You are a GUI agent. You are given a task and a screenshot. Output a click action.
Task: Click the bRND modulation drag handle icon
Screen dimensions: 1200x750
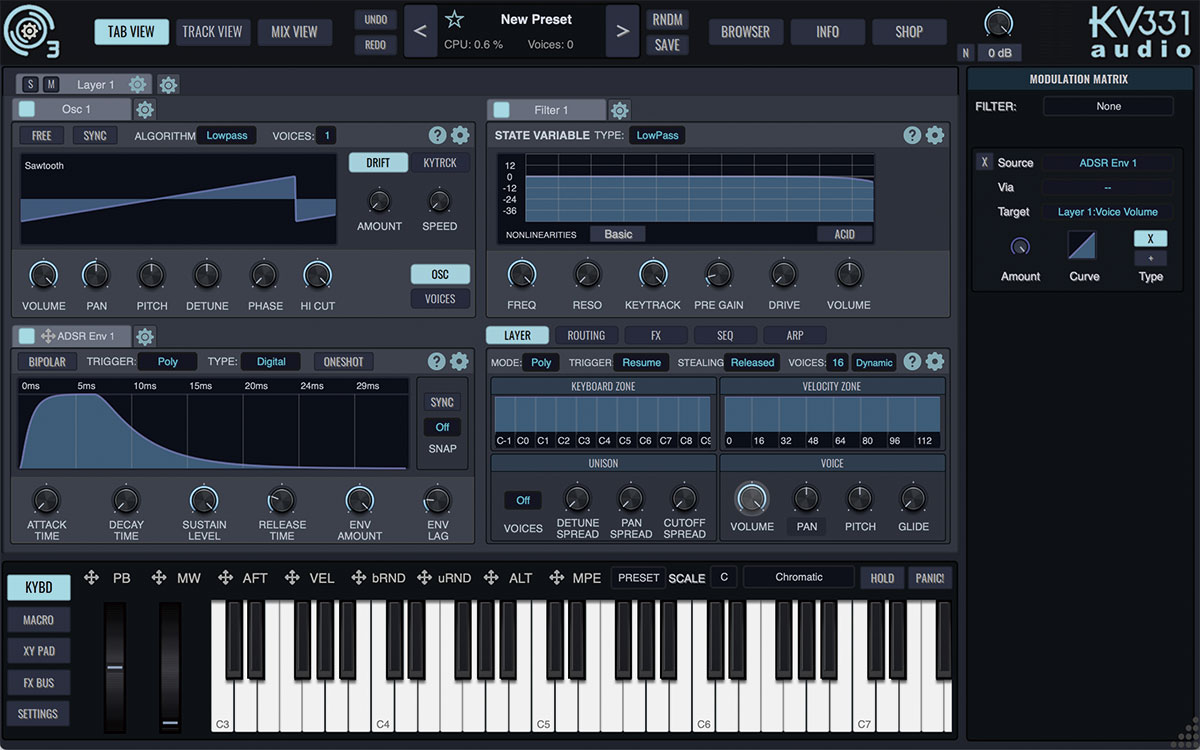point(358,578)
